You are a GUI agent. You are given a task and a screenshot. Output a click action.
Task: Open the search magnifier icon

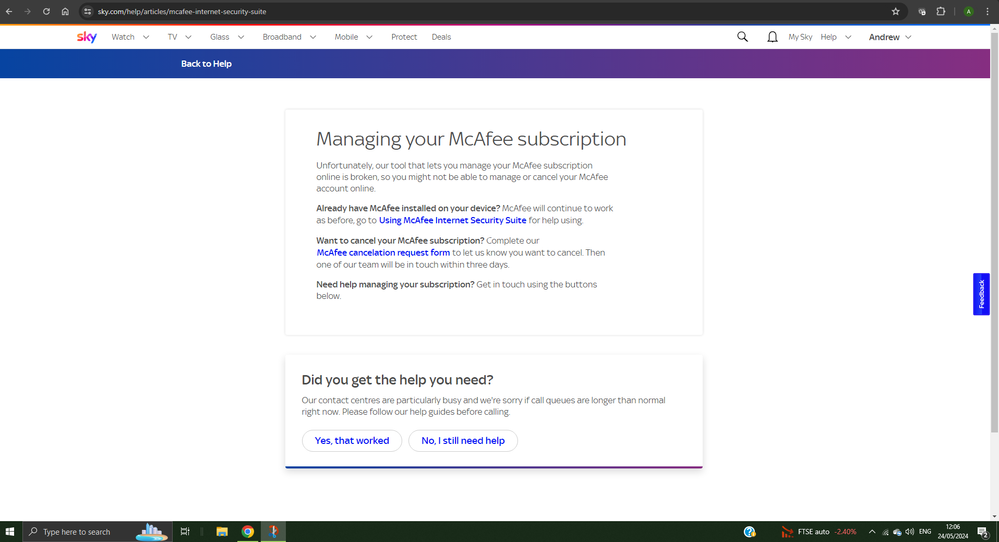pos(742,37)
